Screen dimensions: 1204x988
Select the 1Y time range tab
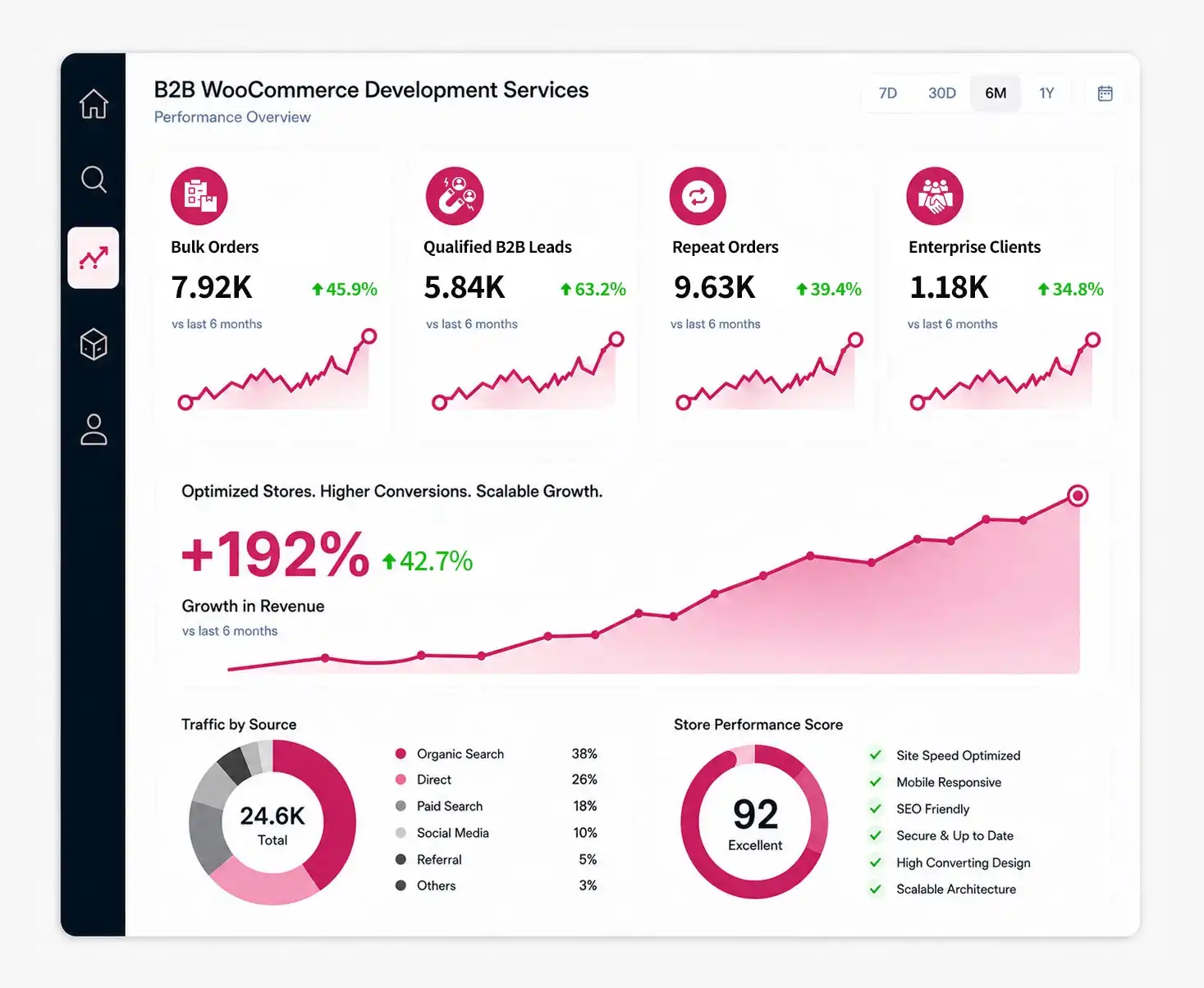tap(1046, 93)
